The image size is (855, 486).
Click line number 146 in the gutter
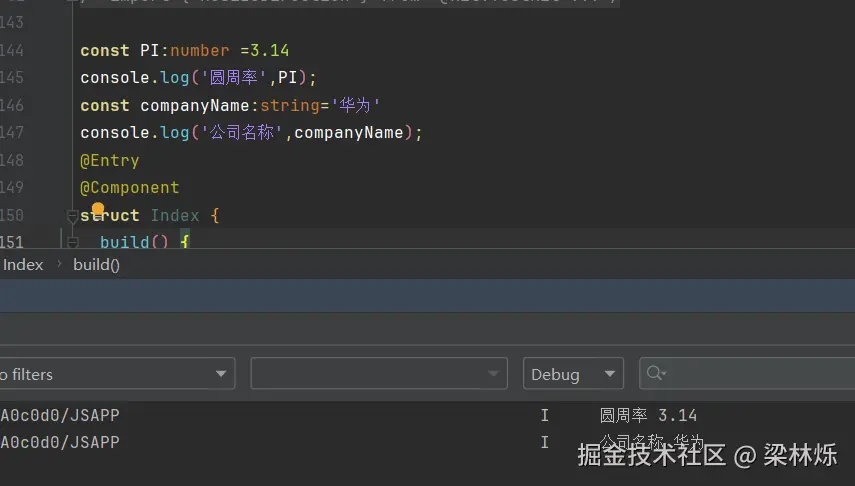tap(11, 105)
